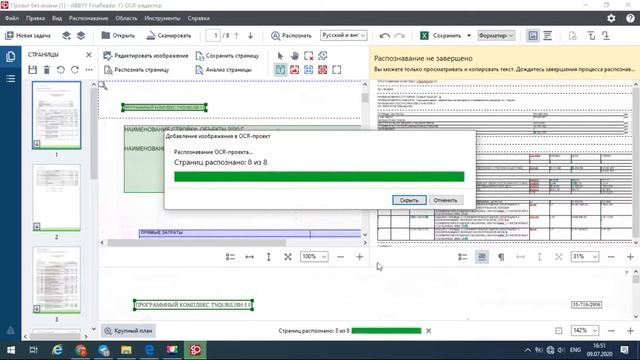Open more options ellipsis in pages panel

tap(89, 70)
